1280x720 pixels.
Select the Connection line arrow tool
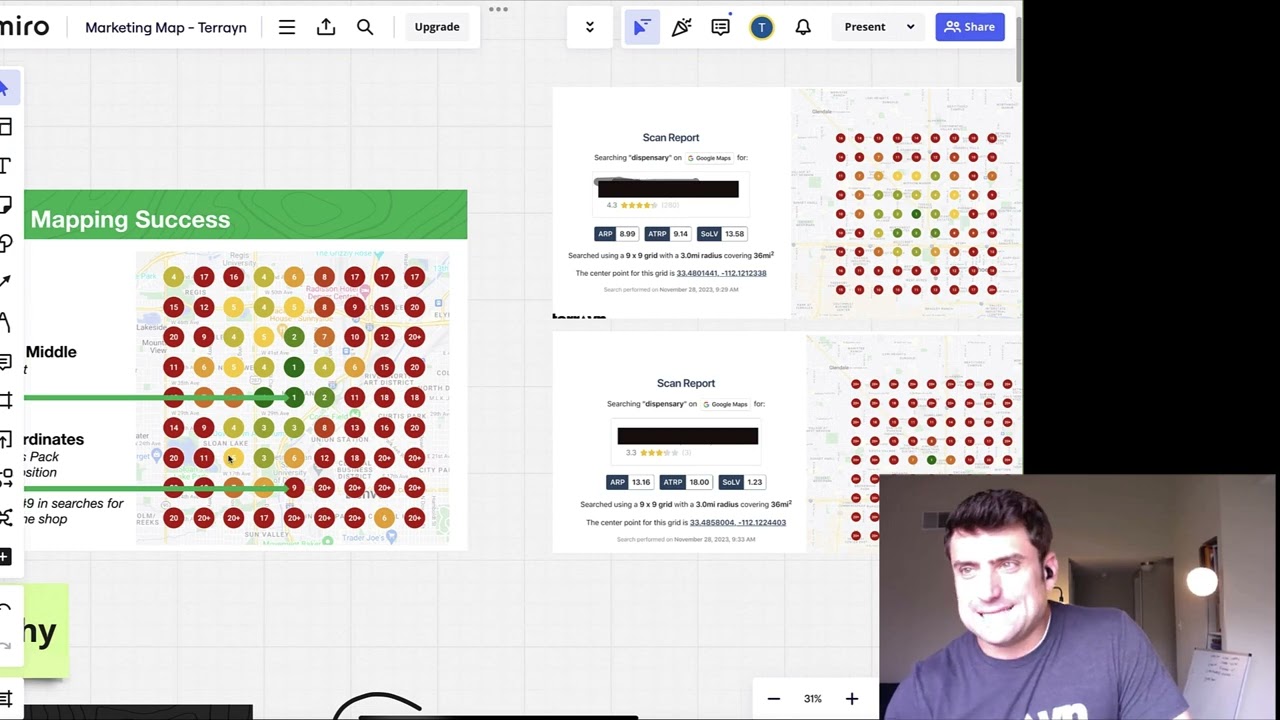click(x=5, y=282)
